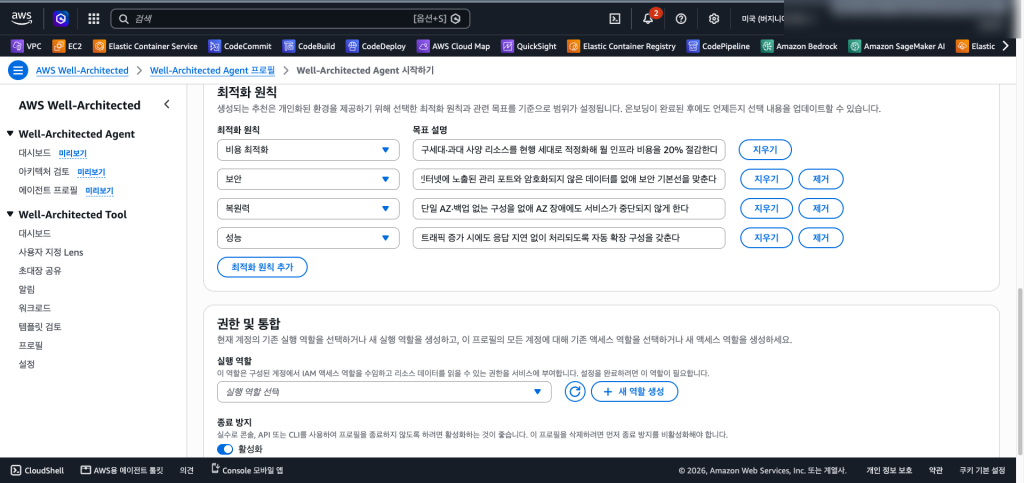The image size is (1024, 483).
Task: Collapse the Well-Architected Agent sidebar section
Action: pos(10,134)
